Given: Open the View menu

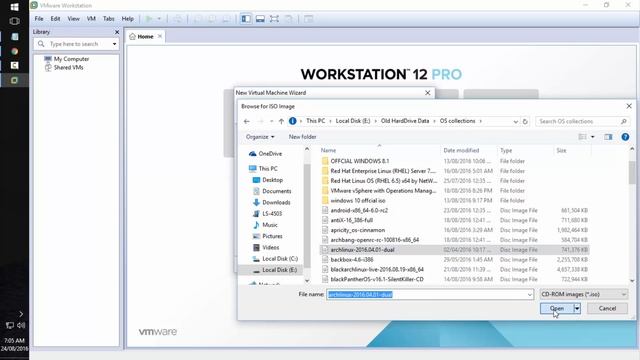Looking at the screenshot, I should click(x=73, y=19).
